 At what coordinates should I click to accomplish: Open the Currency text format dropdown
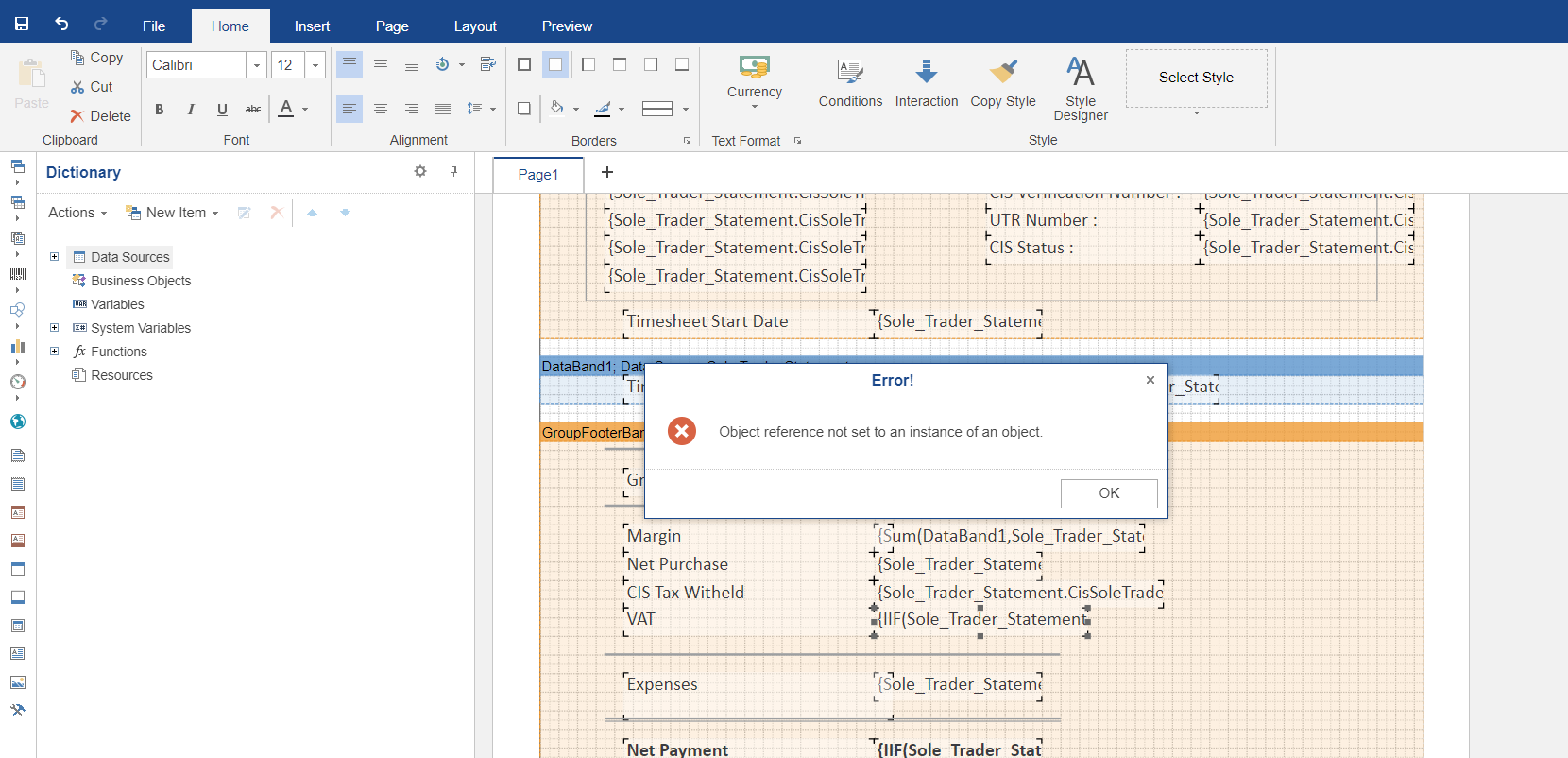pyautogui.click(x=755, y=81)
